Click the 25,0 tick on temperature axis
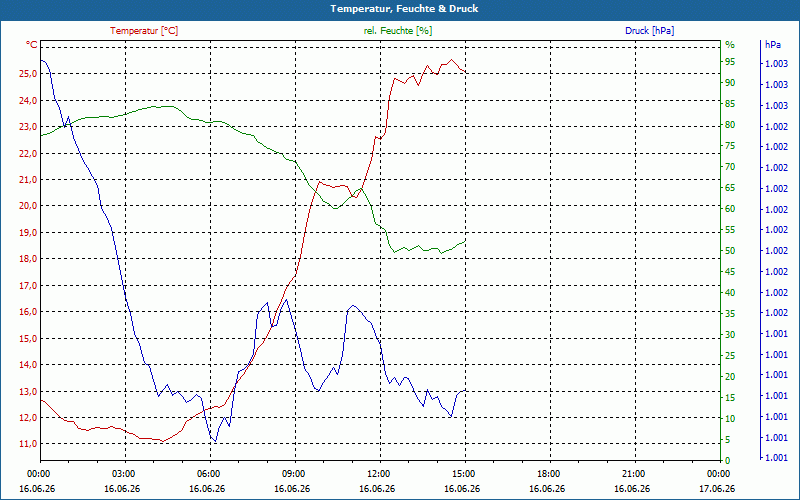Image resolution: width=800 pixels, height=500 pixels. (28, 74)
